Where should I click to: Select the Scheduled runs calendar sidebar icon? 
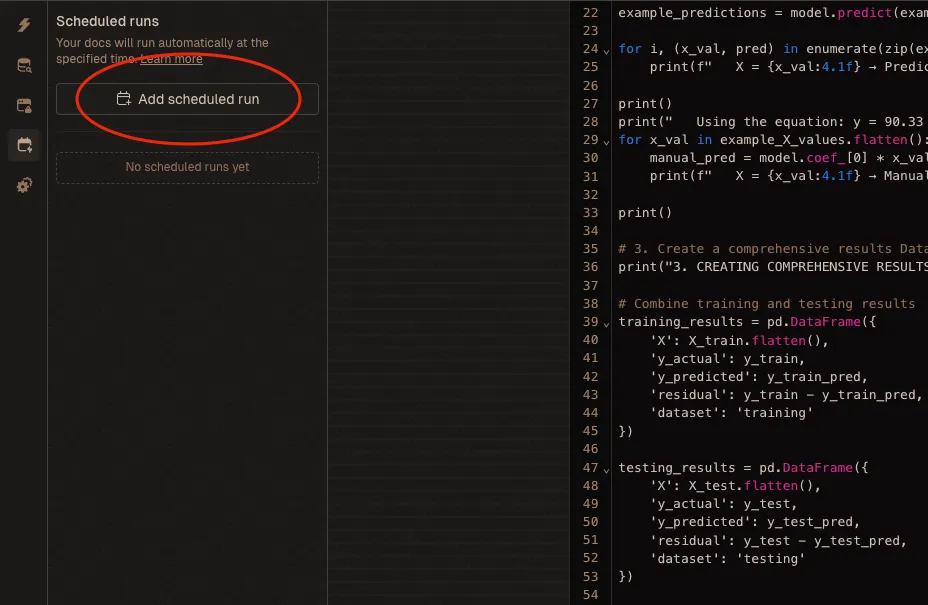(24, 145)
